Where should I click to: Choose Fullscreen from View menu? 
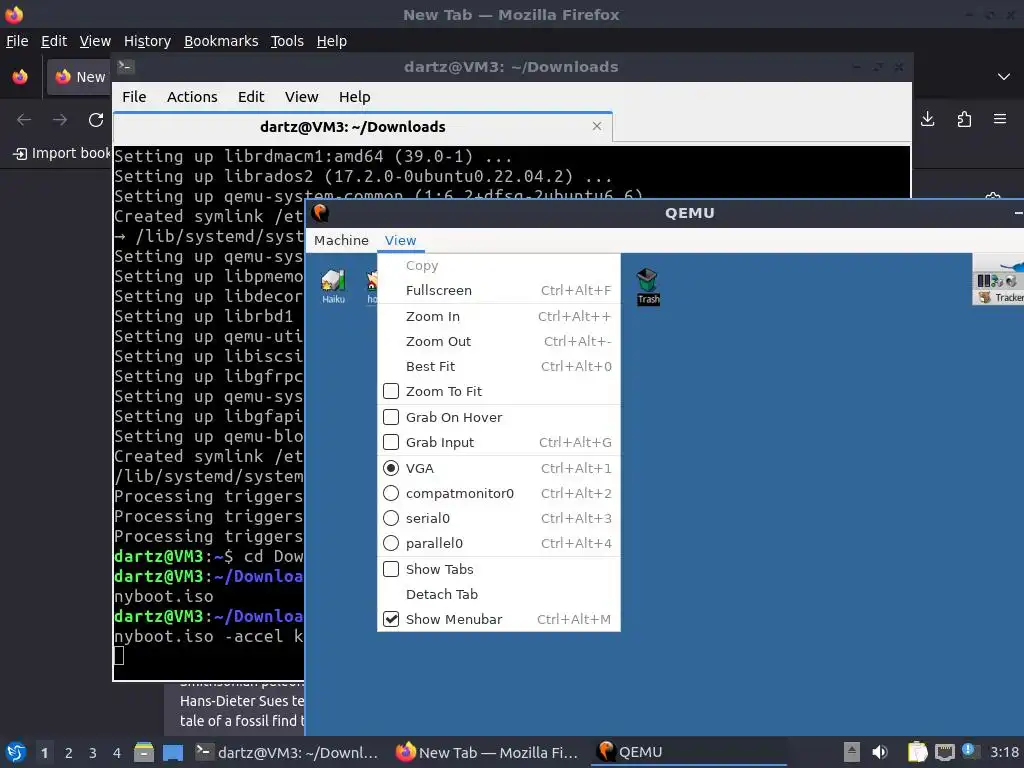[x=498, y=290]
